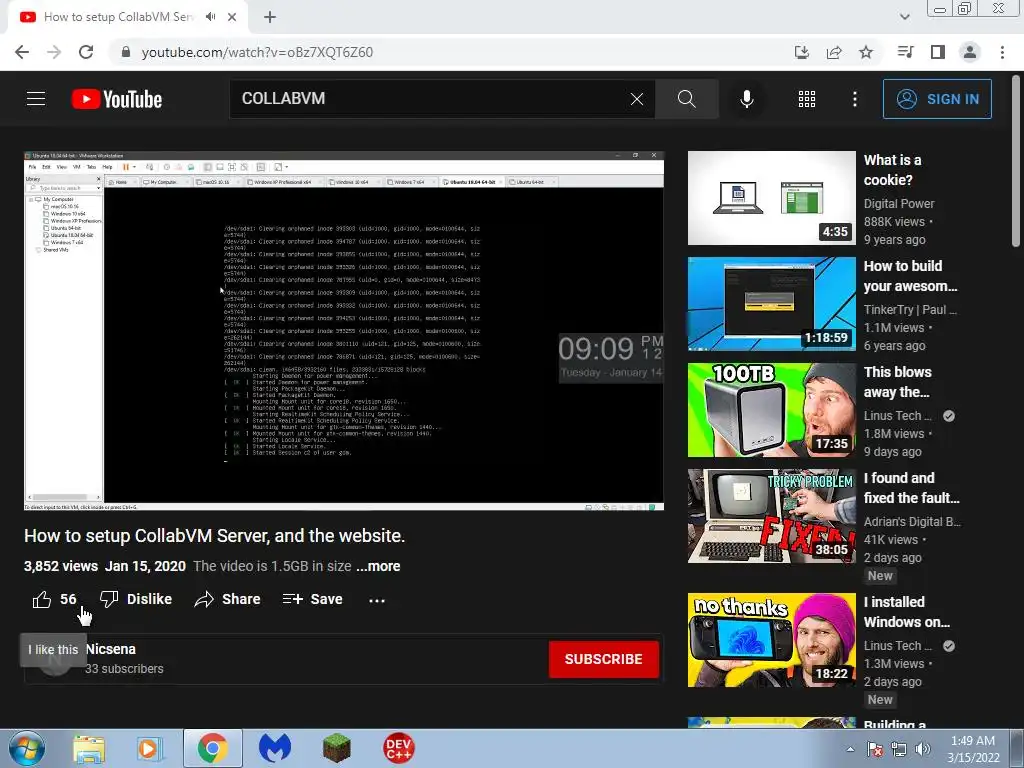The image size is (1024, 768).
Task: Open 'I installed Windows on...' thumbnail
Action: [x=771, y=640]
